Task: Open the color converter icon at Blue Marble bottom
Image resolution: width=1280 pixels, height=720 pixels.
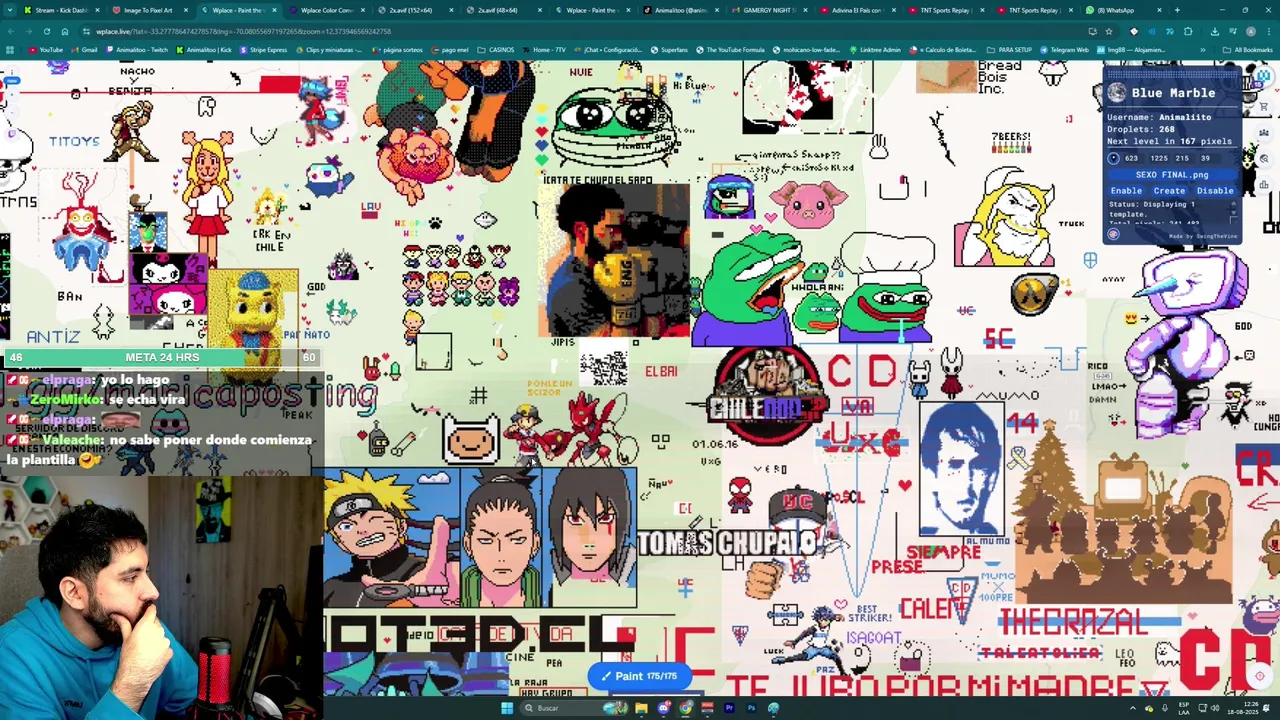Action: click(x=1114, y=234)
